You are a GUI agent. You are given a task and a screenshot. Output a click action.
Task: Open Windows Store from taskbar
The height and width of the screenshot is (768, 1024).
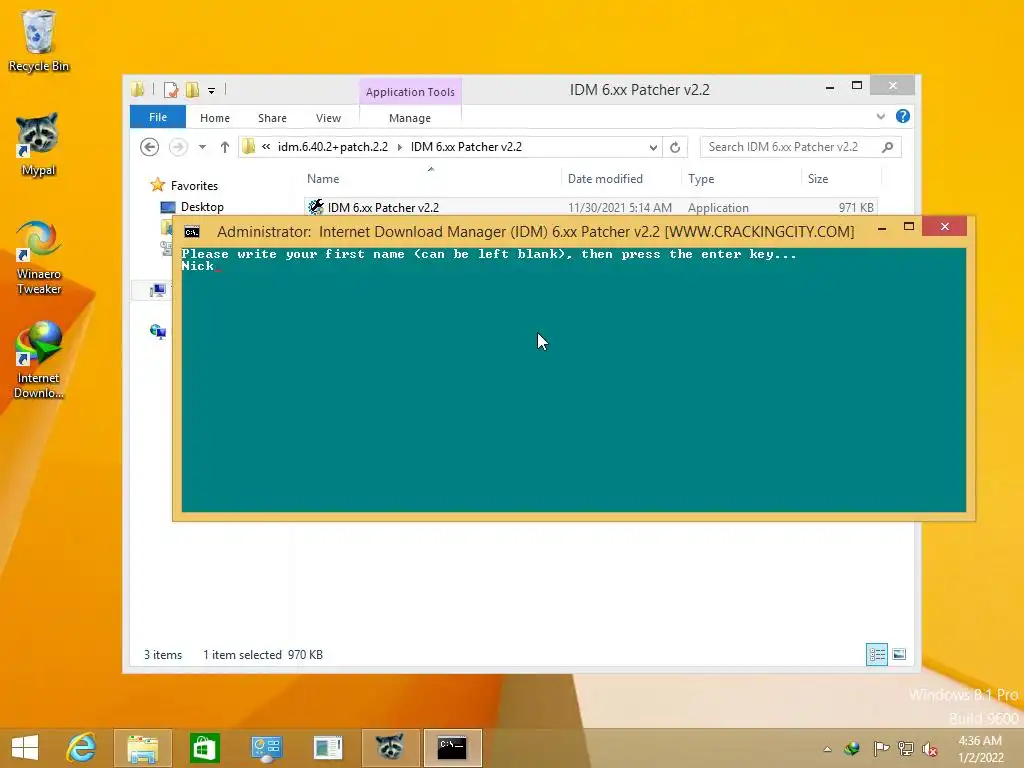click(204, 748)
